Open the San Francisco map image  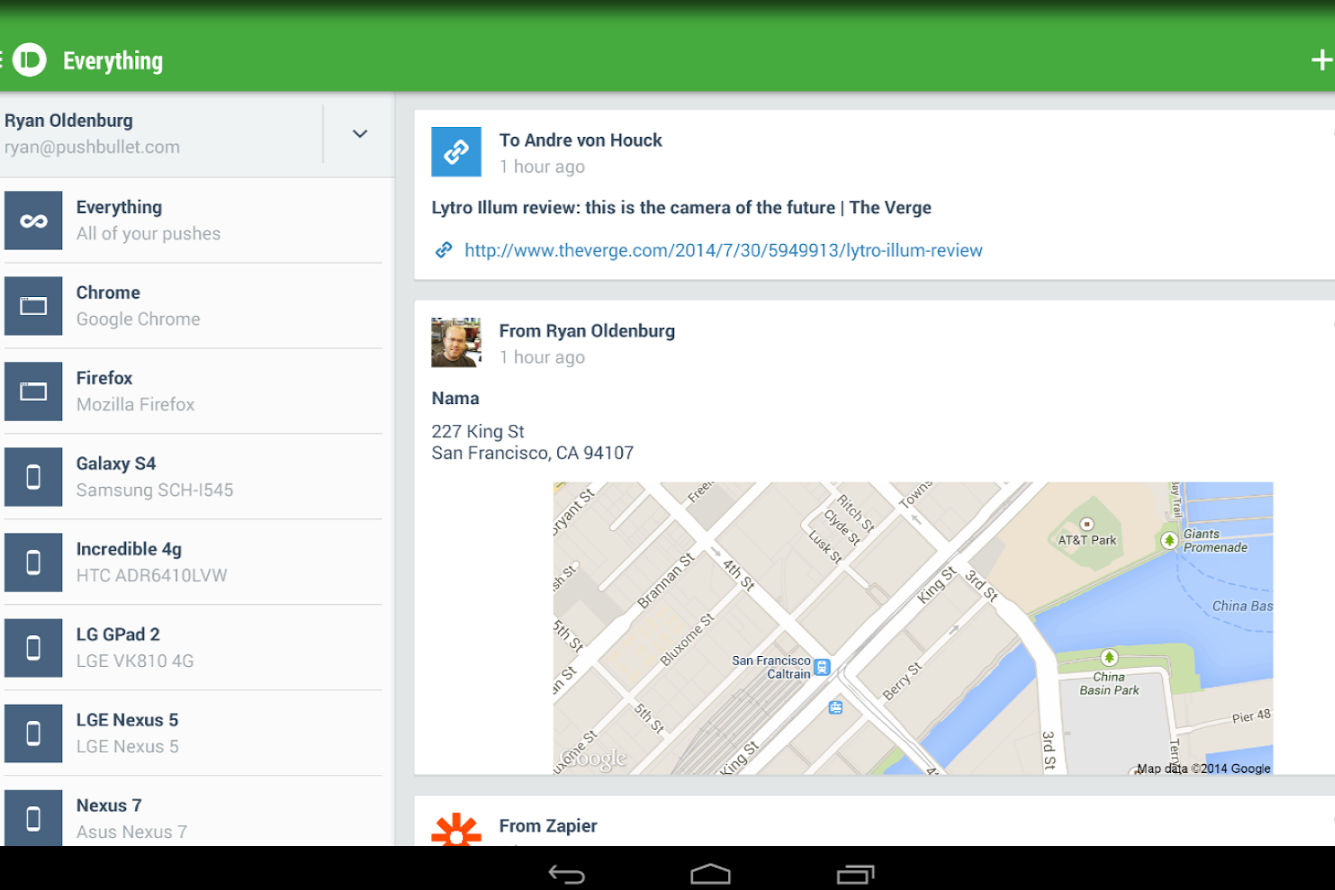[x=913, y=628]
